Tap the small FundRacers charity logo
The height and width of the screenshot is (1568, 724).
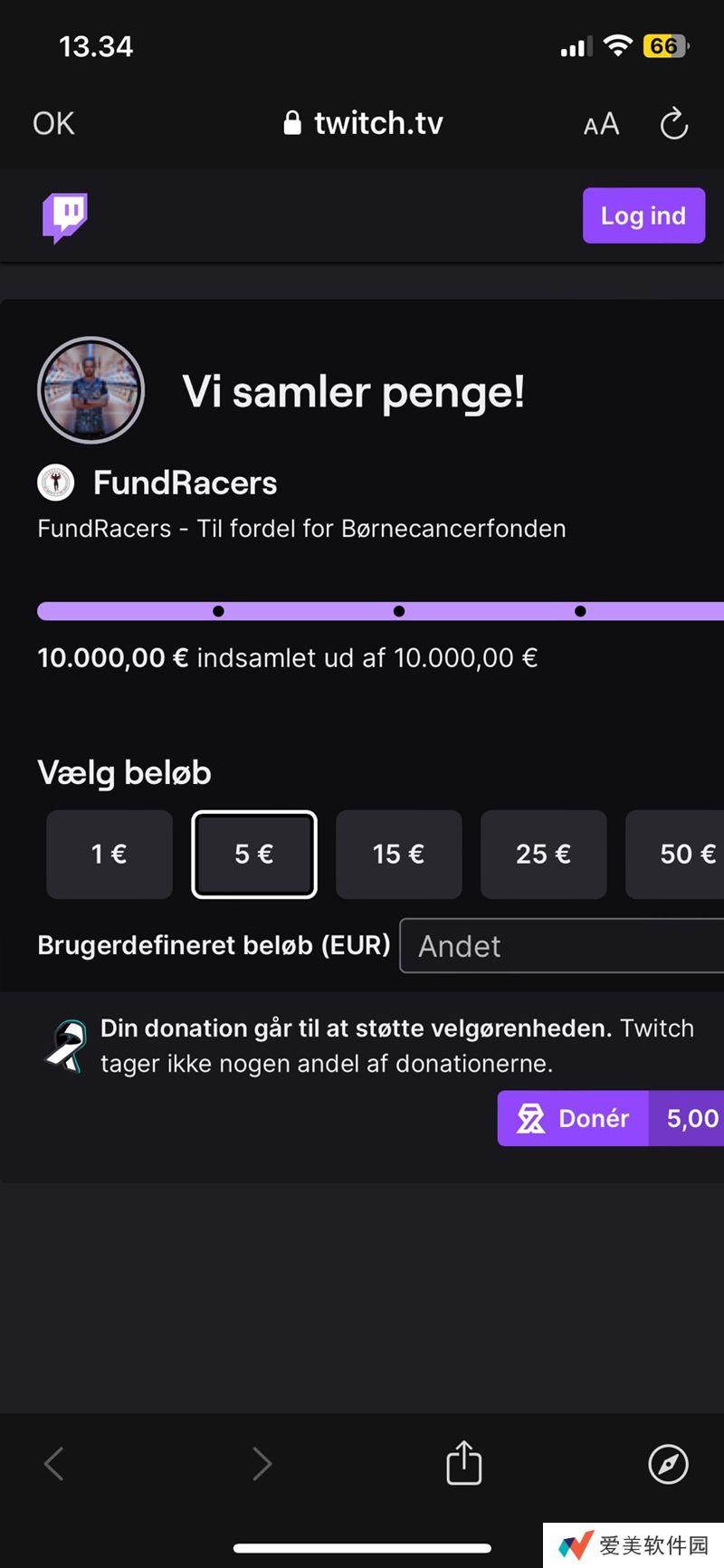pos(56,483)
